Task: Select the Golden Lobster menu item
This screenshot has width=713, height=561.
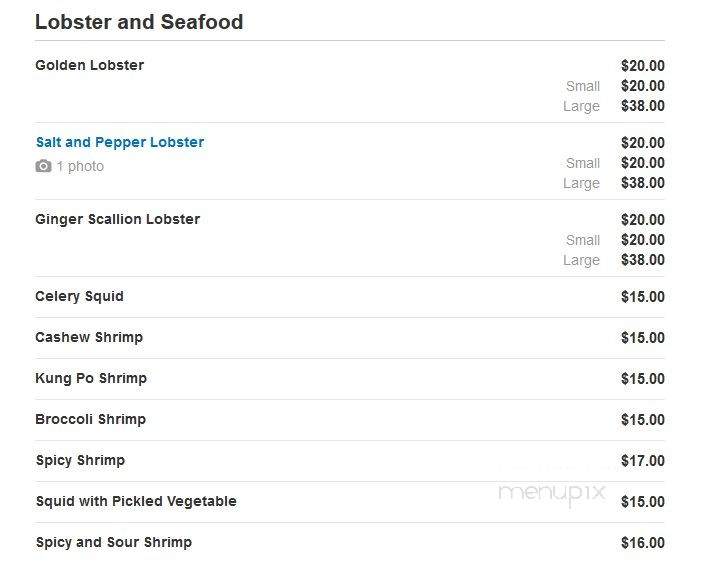Action: (x=90, y=65)
